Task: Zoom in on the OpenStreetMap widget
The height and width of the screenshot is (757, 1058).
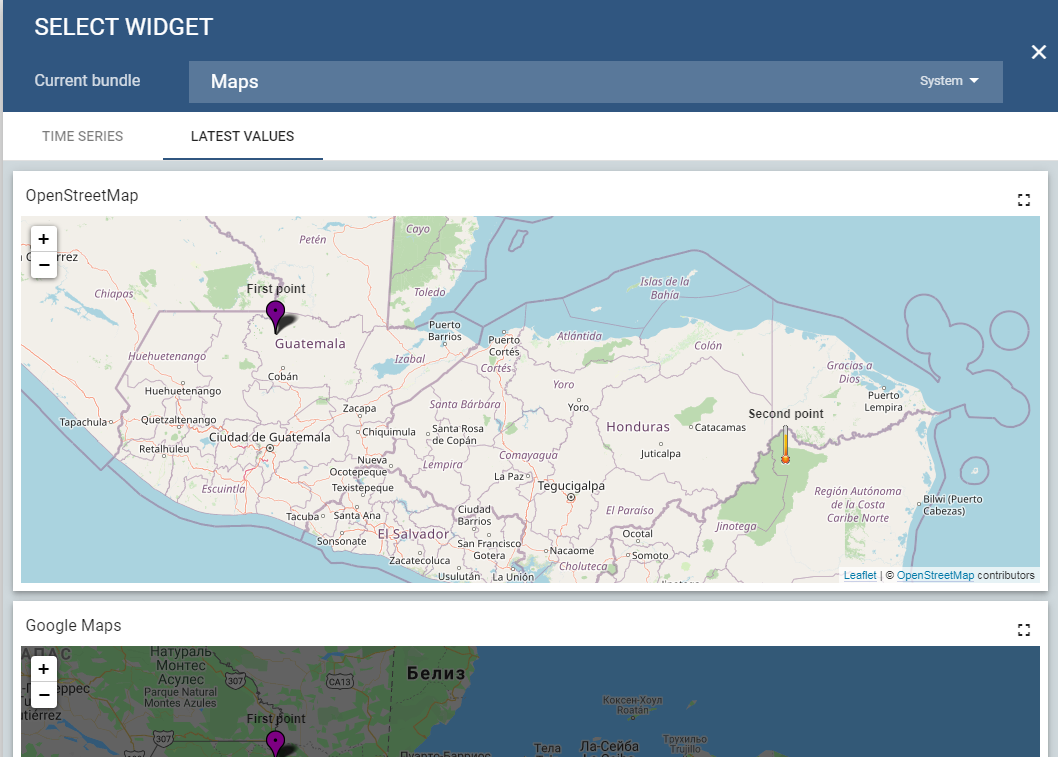Action: click(44, 239)
